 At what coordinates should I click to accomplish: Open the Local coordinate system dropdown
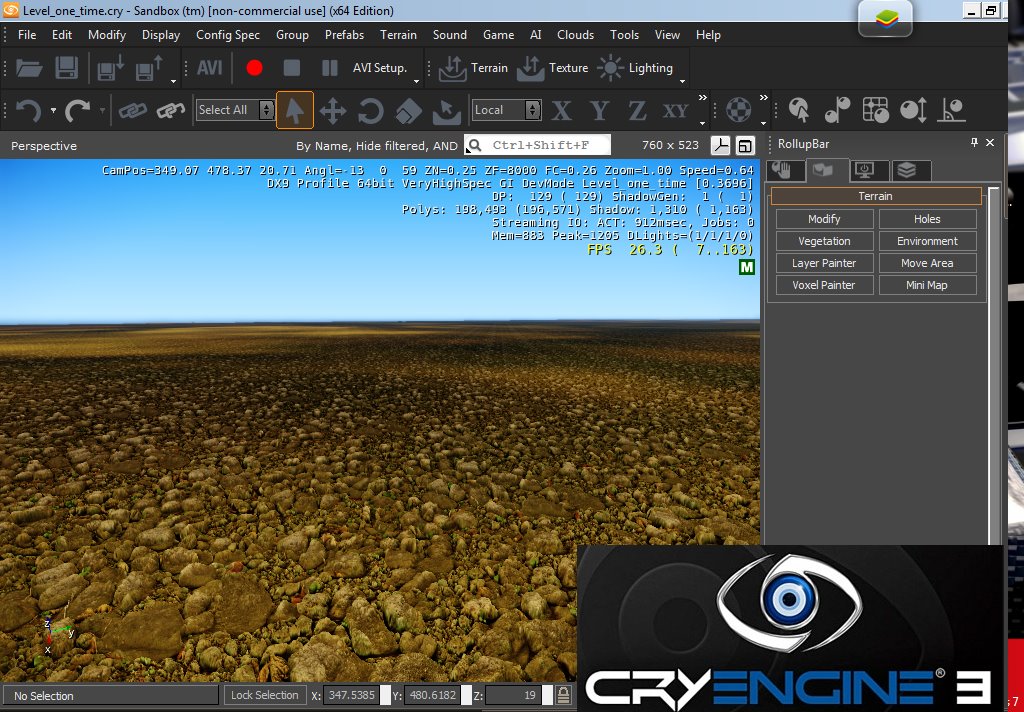[x=507, y=110]
